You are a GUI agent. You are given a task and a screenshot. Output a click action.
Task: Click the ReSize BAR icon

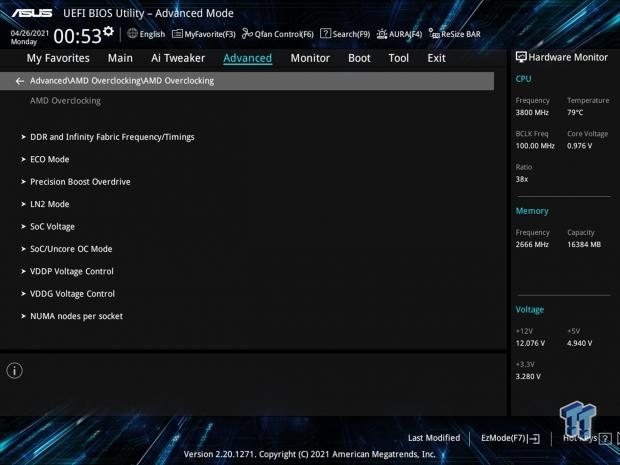pyautogui.click(x=434, y=34)
